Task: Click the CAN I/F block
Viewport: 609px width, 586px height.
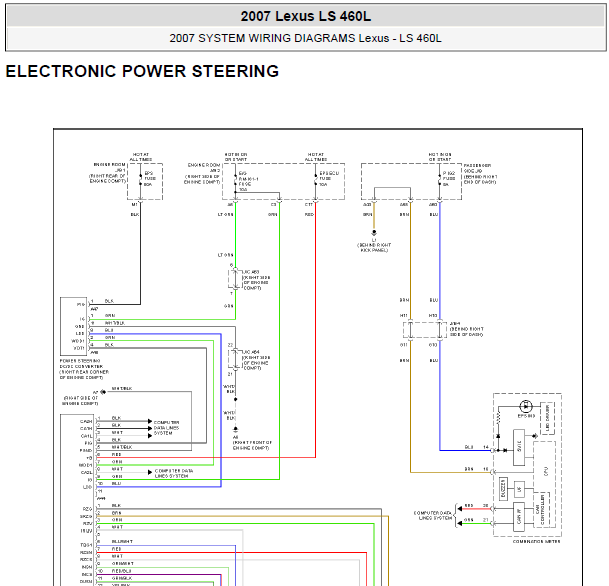Action: (x=519, y=516)
